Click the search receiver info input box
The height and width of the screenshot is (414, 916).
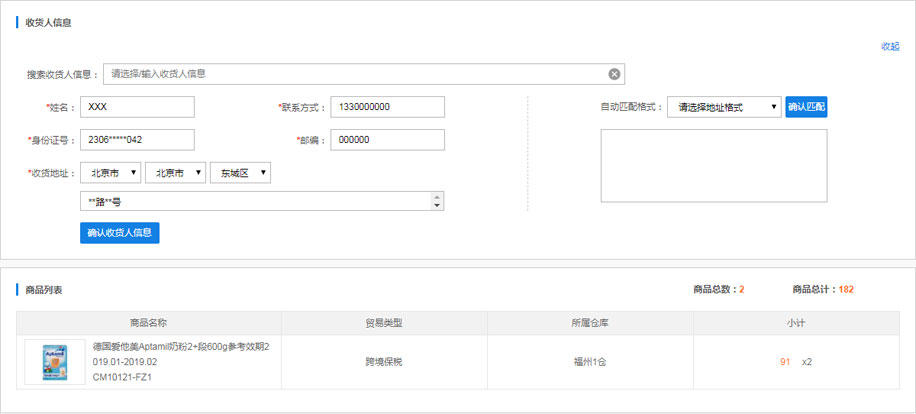tap(355, 74)
